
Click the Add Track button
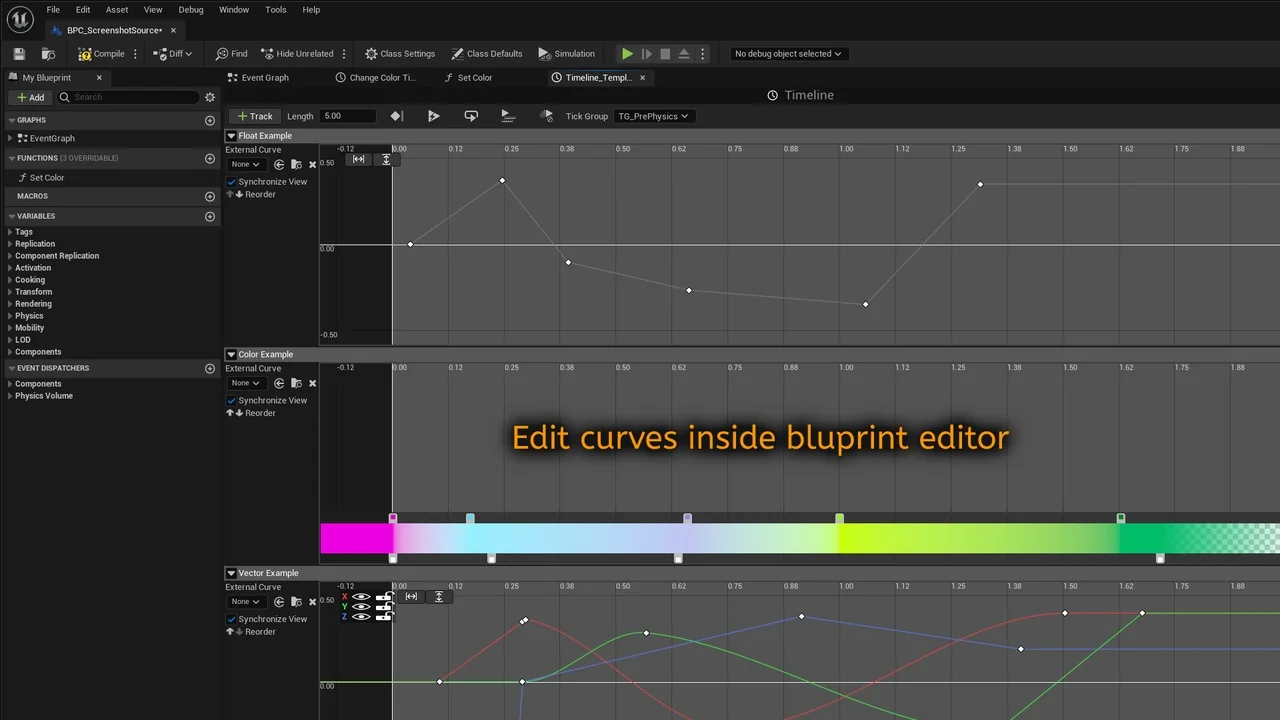coord(254,116)
